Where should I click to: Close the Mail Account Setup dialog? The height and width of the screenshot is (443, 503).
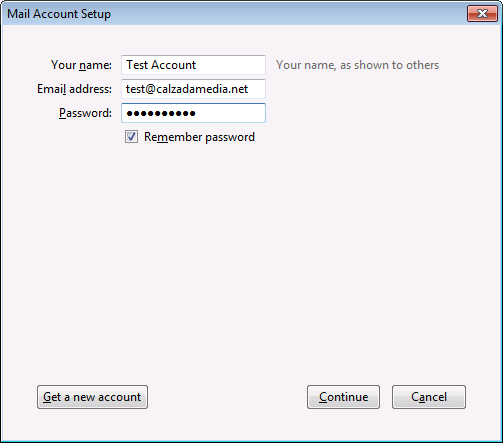coord(482,14)
